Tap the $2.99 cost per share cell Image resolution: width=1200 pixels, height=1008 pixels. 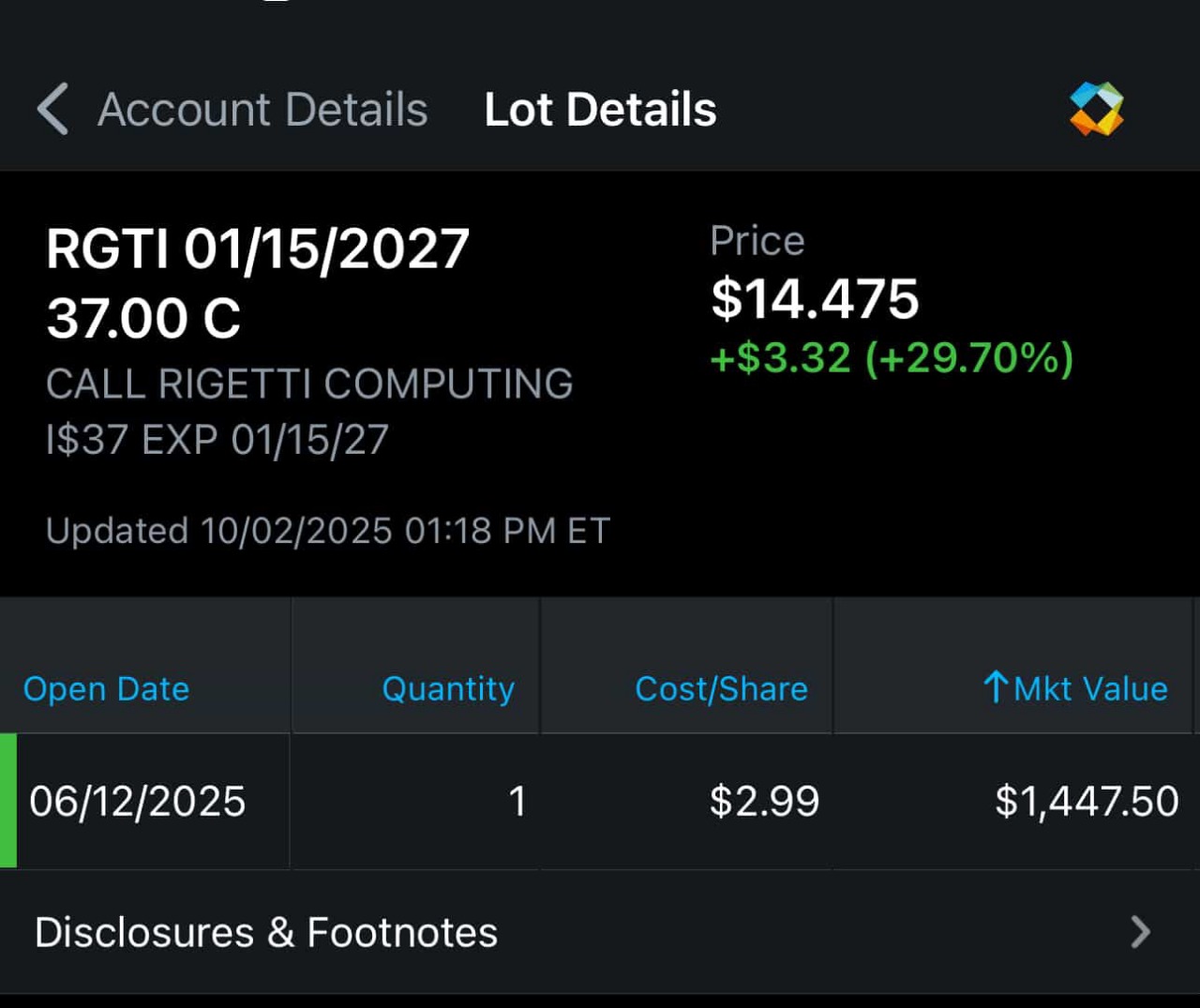click(764, 802)
